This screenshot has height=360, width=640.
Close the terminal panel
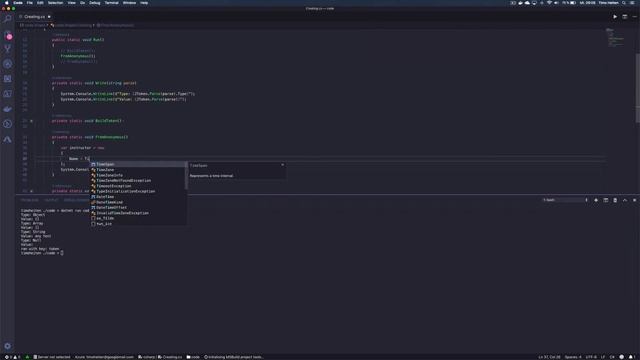(x=634, y=200)
